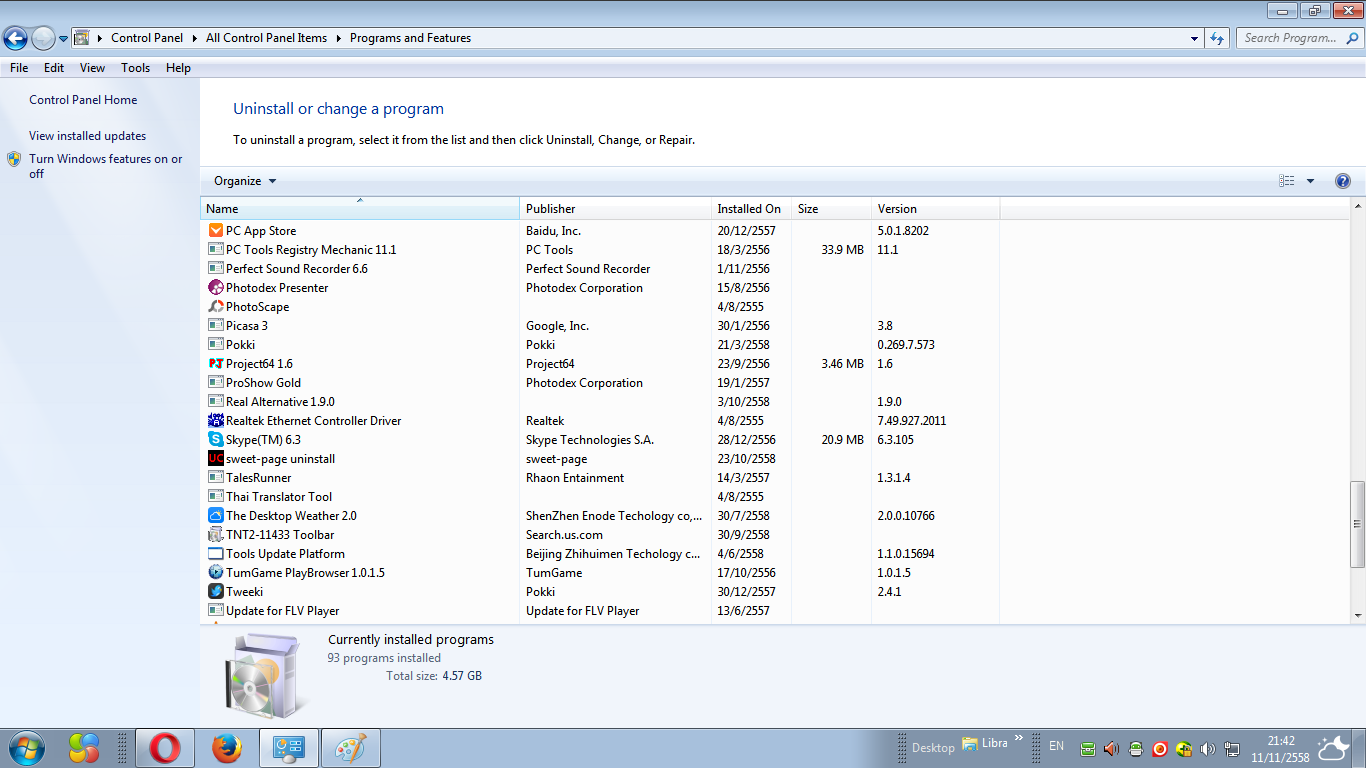
Task: Click the PC App Store program icon
Action: click(x=215, y=231)
